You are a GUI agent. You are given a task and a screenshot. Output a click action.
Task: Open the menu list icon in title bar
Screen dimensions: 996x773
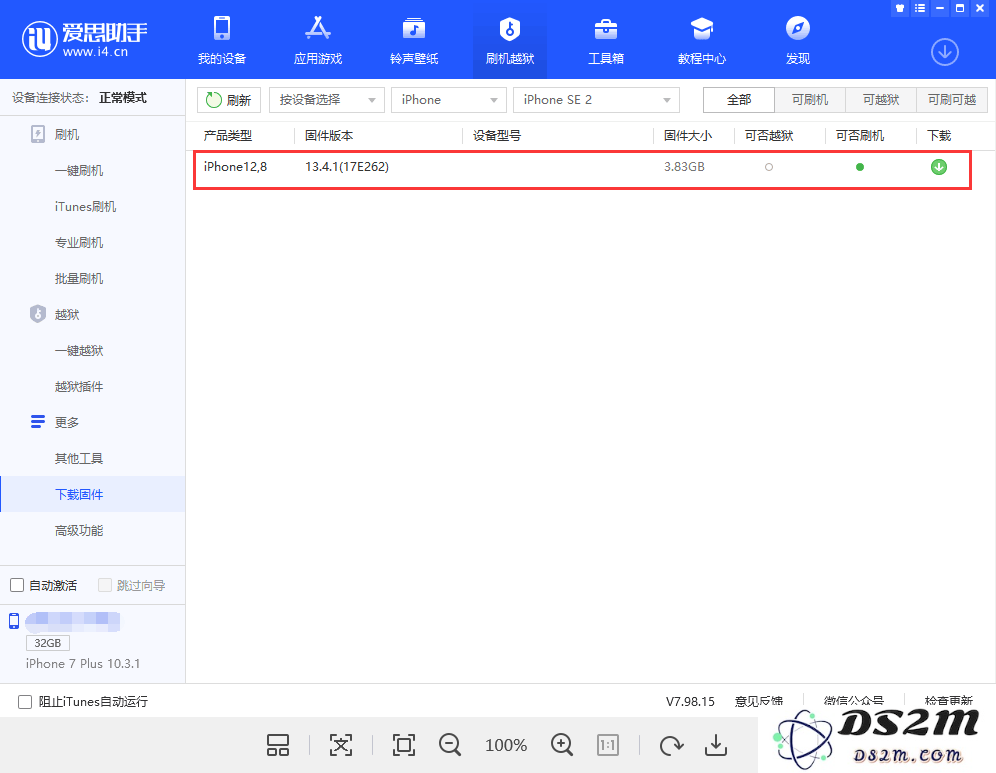click(x=919, y=8)
